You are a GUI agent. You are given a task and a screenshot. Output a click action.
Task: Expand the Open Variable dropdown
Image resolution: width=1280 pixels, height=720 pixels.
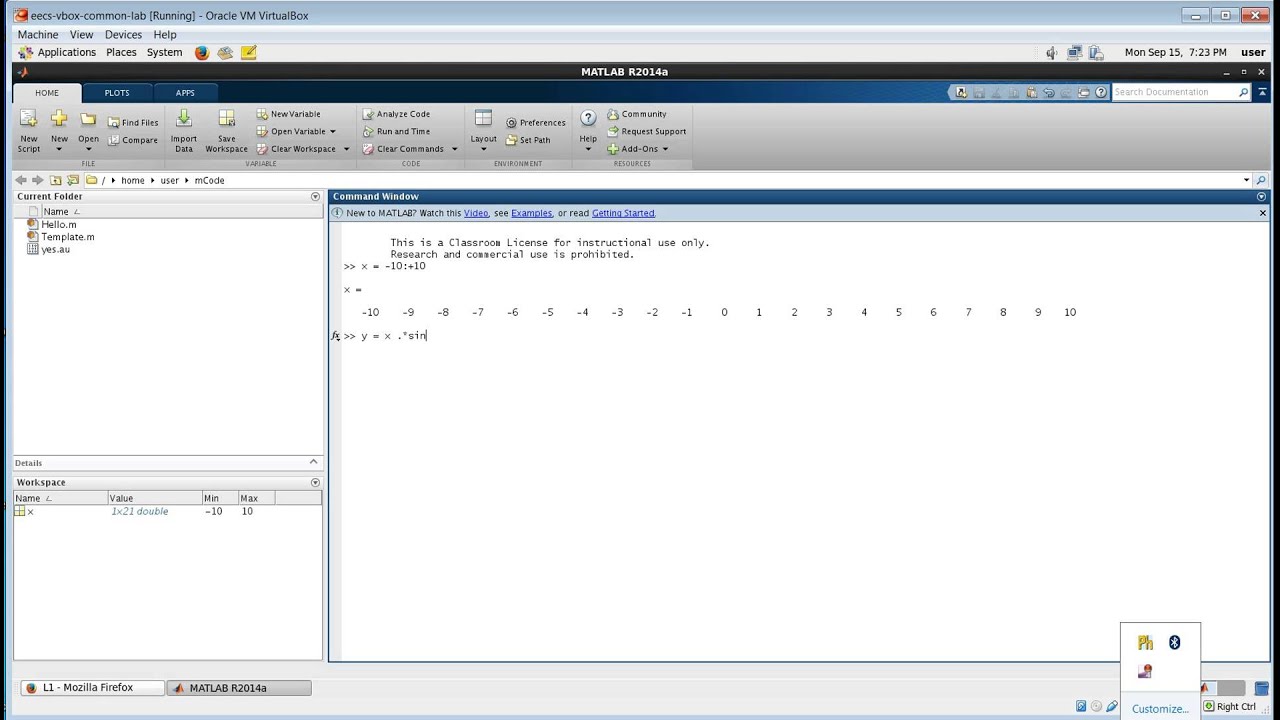coord(333,132)
